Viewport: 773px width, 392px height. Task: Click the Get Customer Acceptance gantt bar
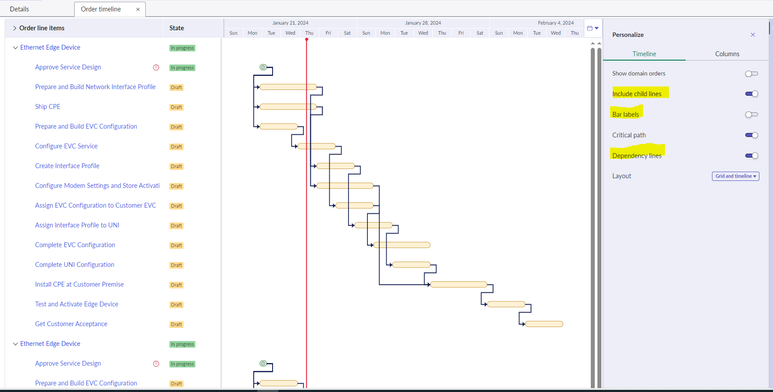(x=544, y=324)
